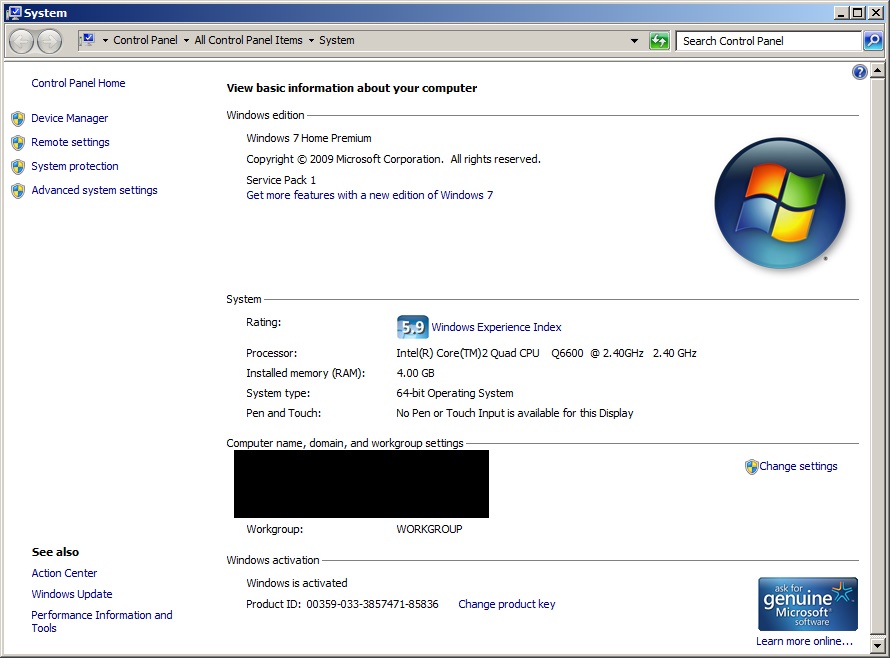Screen dimensions: 890x658
Task: Click Get more features with new edition link
Action: pos(370,195)
